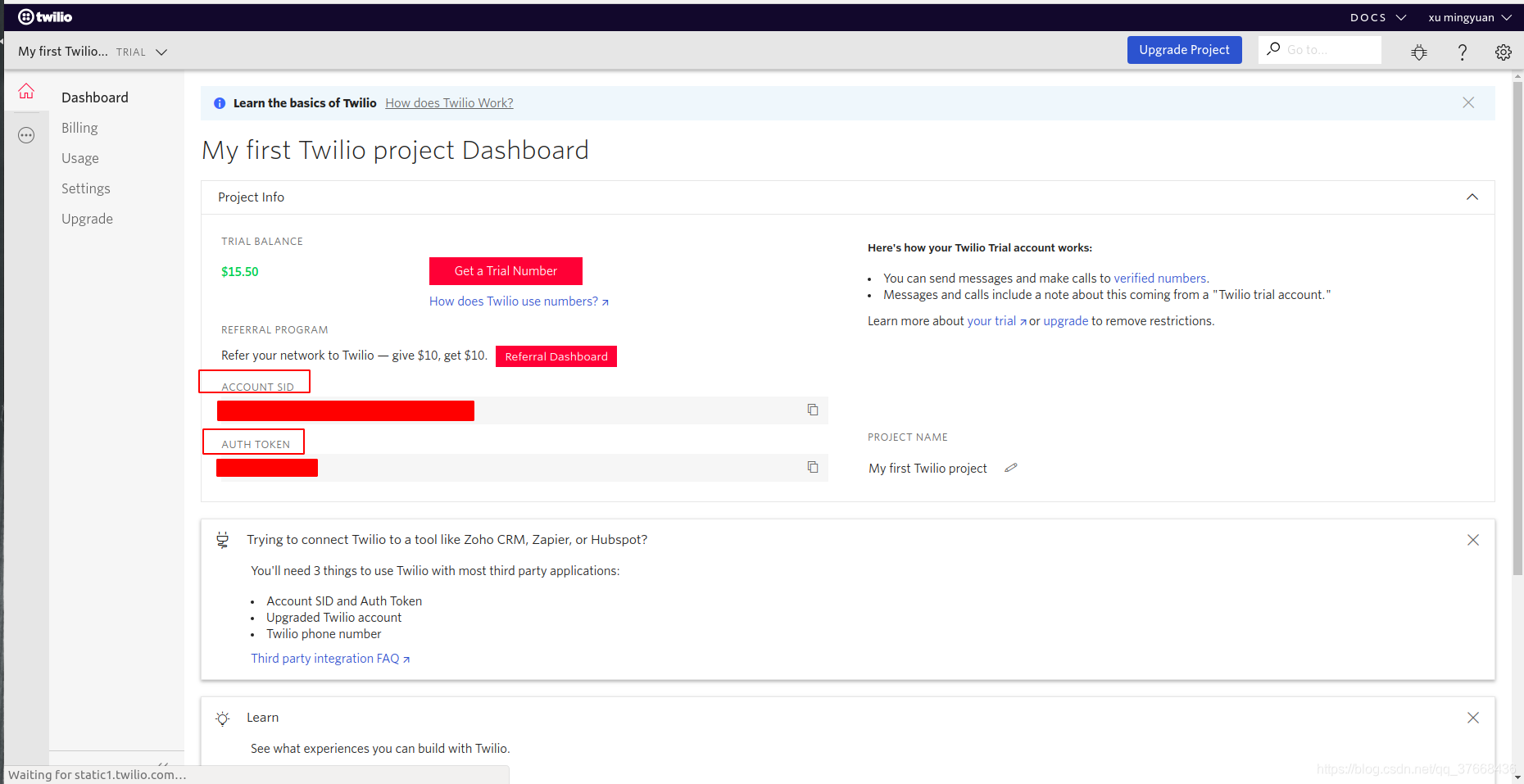This screenshot has width=1524, height=784.
Task: Click the blue info icon in the banner
Action: tap(220, 103)
